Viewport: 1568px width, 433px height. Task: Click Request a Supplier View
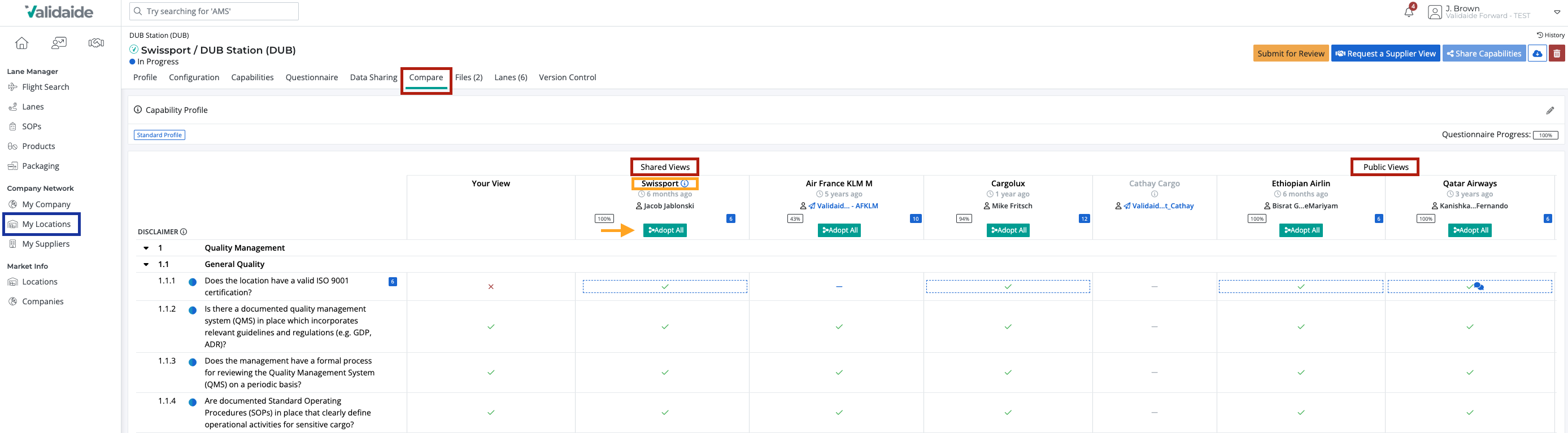(1386, 54)
